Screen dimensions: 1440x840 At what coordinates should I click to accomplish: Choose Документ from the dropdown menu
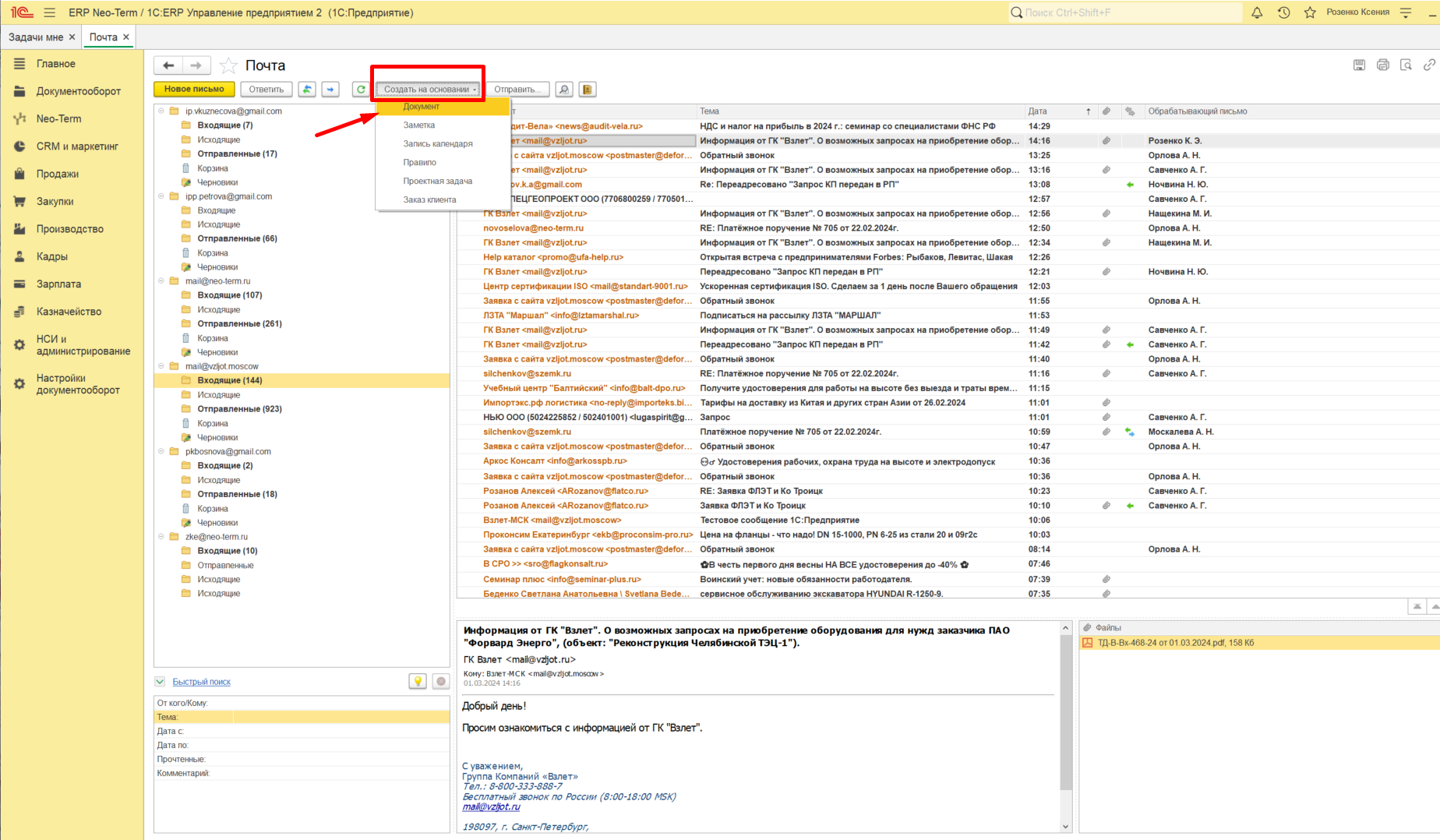pyautogui.click(x=443, y=107)
